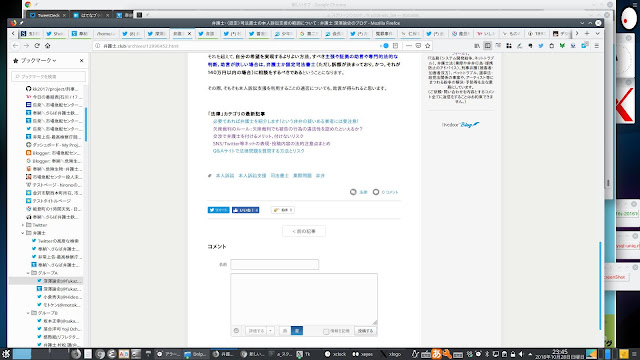640x360 pixels.
Task: Open the livedoor Blog logo link
Action: pyautogui.click(x=461, y=124)
